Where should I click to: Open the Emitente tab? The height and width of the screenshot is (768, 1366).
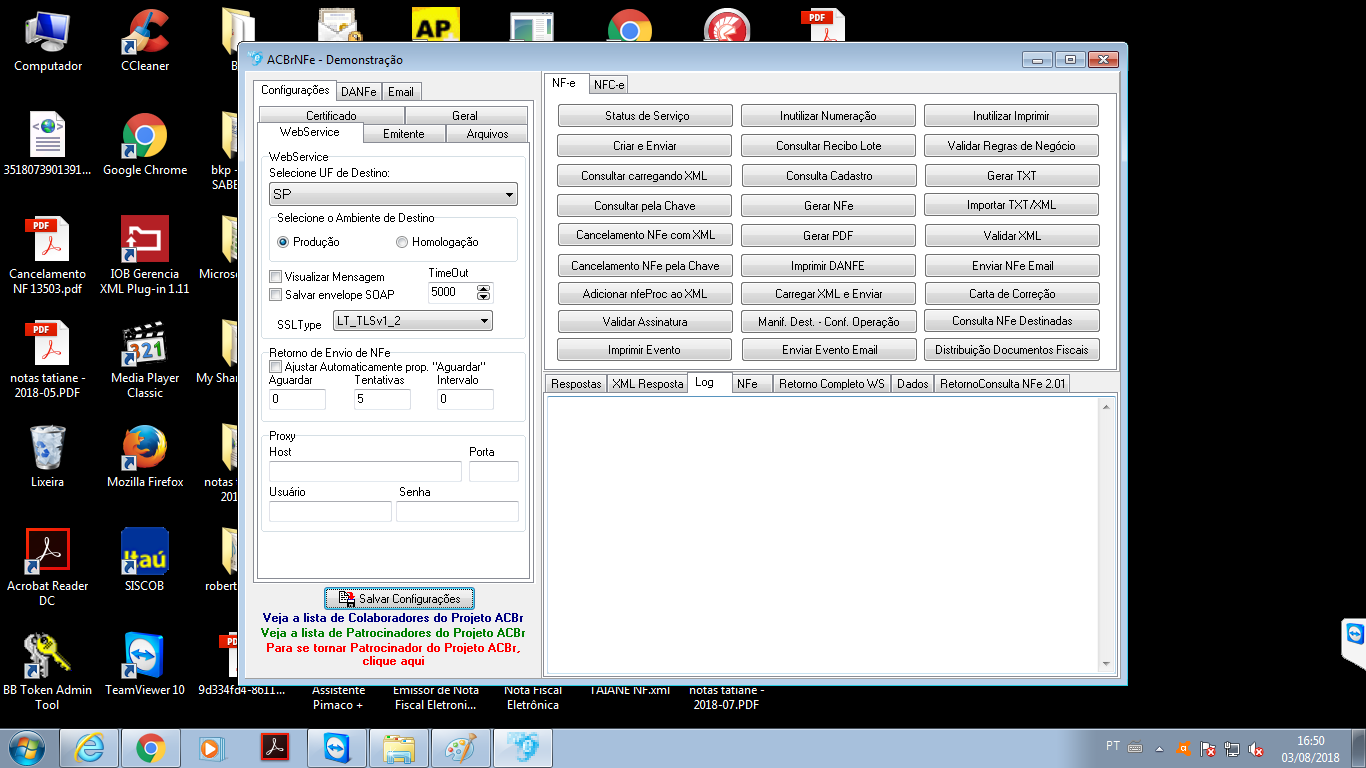[404, 134]
